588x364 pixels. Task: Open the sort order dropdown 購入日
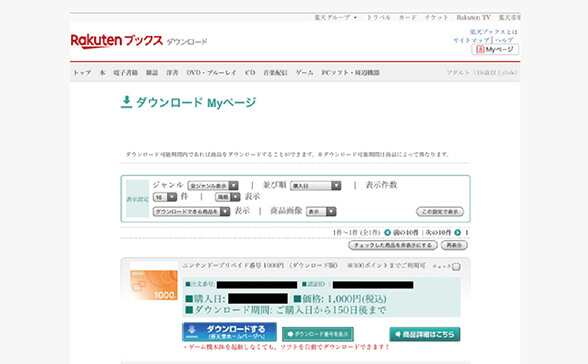(315, 186)
